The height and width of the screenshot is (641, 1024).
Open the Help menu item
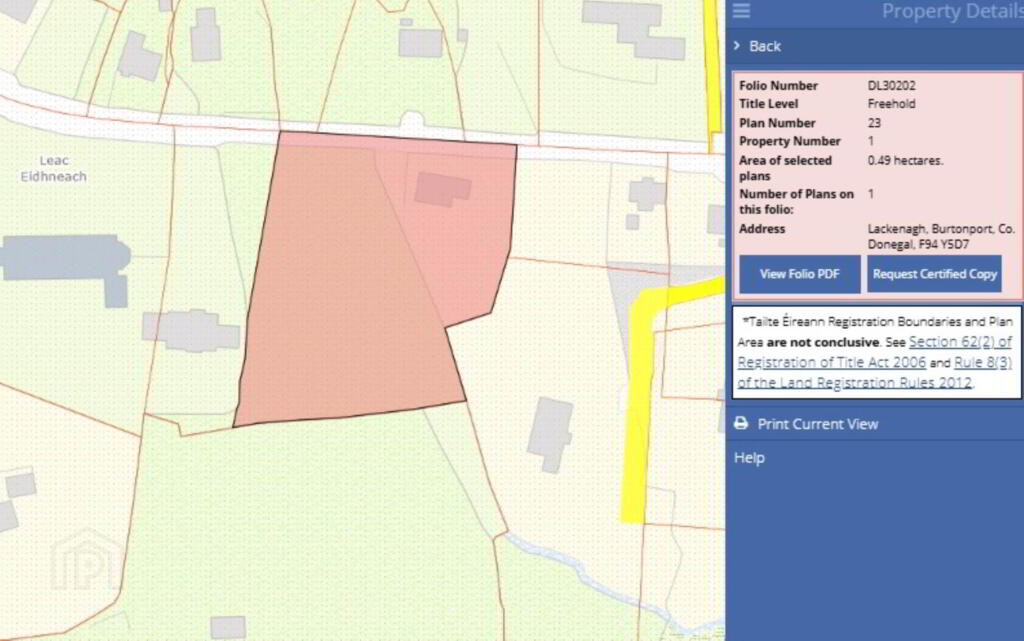pos(749,458)
